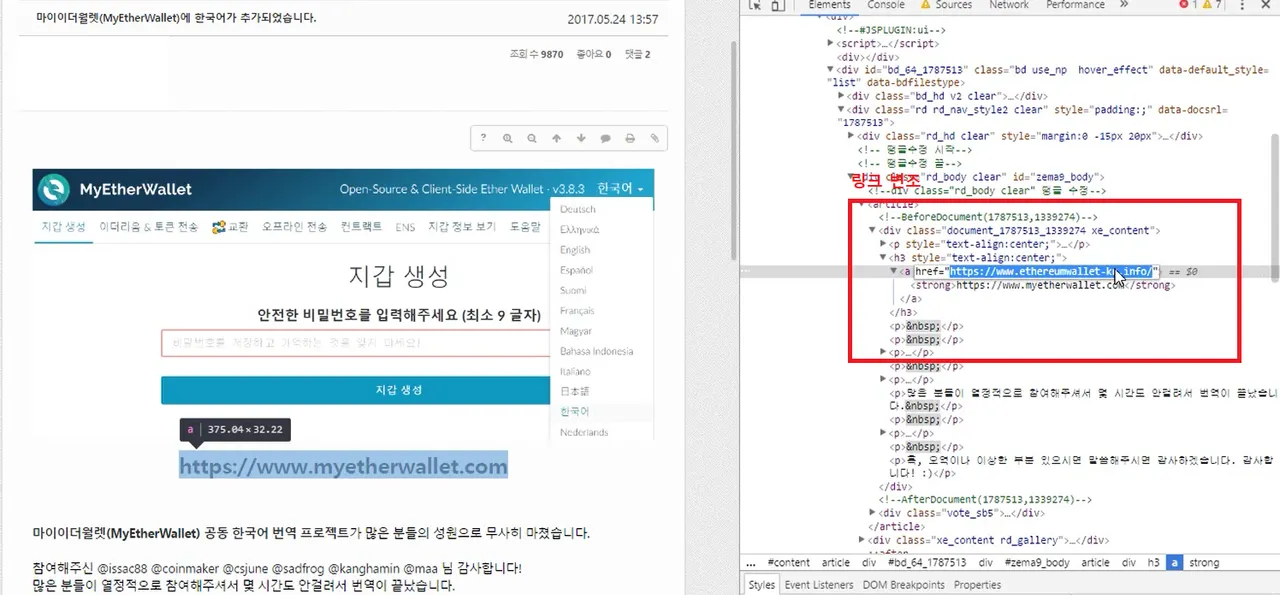Viewport: 1280px width, 595px height.
Task: Click the down arrow toolbar icon
Action: [581, 138]
